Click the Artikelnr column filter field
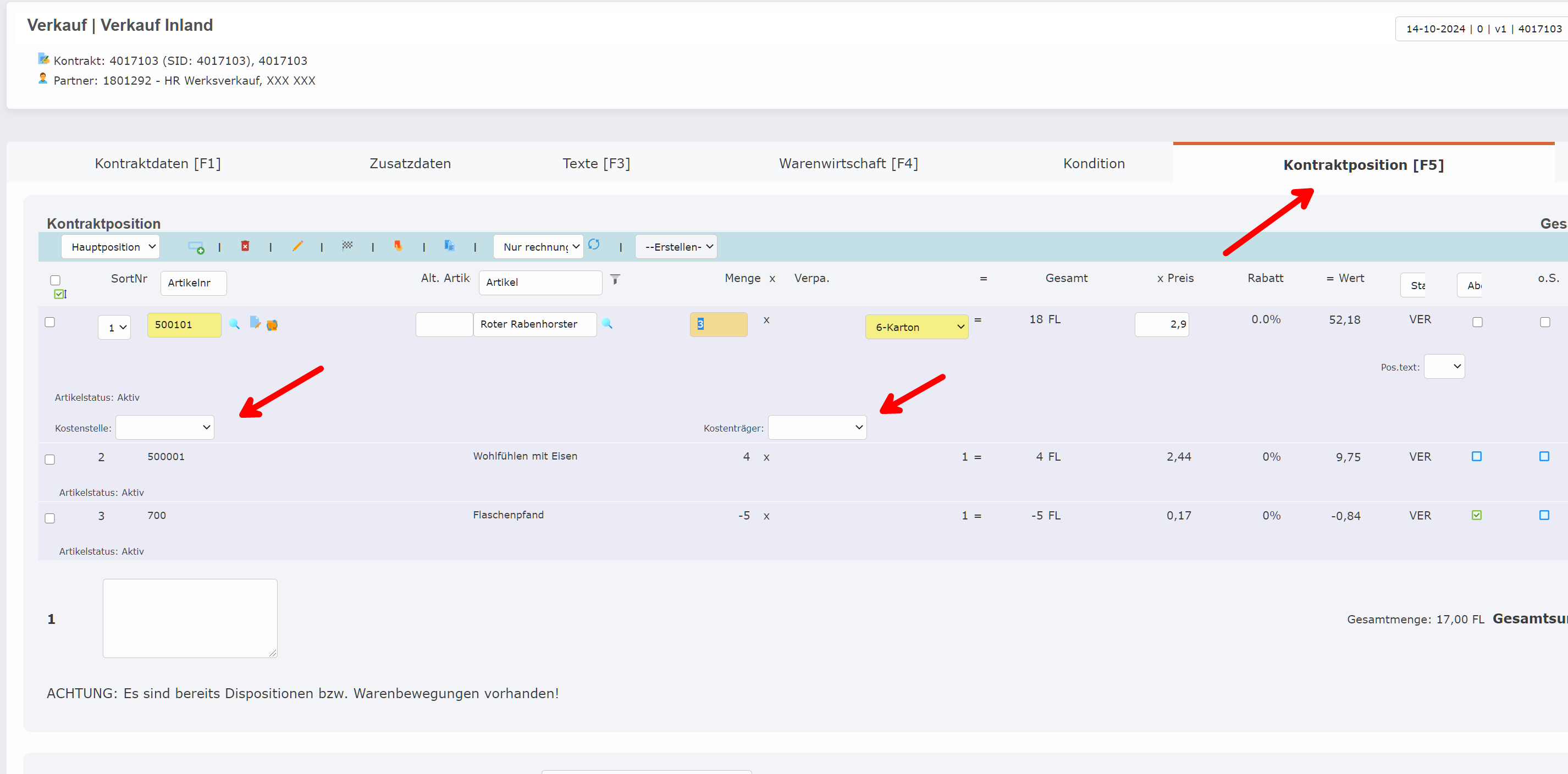1568x774 pixels. pos(193,283)
